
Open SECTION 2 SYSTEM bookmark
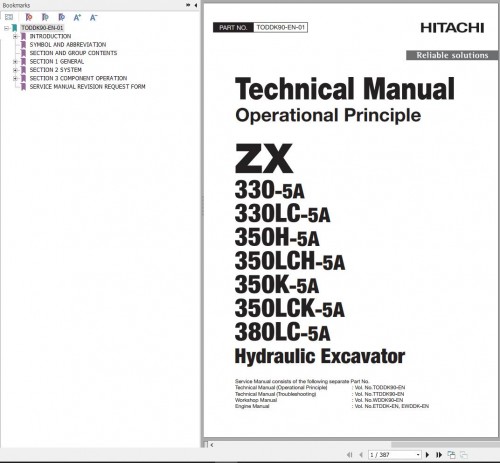tap(56, 70)
